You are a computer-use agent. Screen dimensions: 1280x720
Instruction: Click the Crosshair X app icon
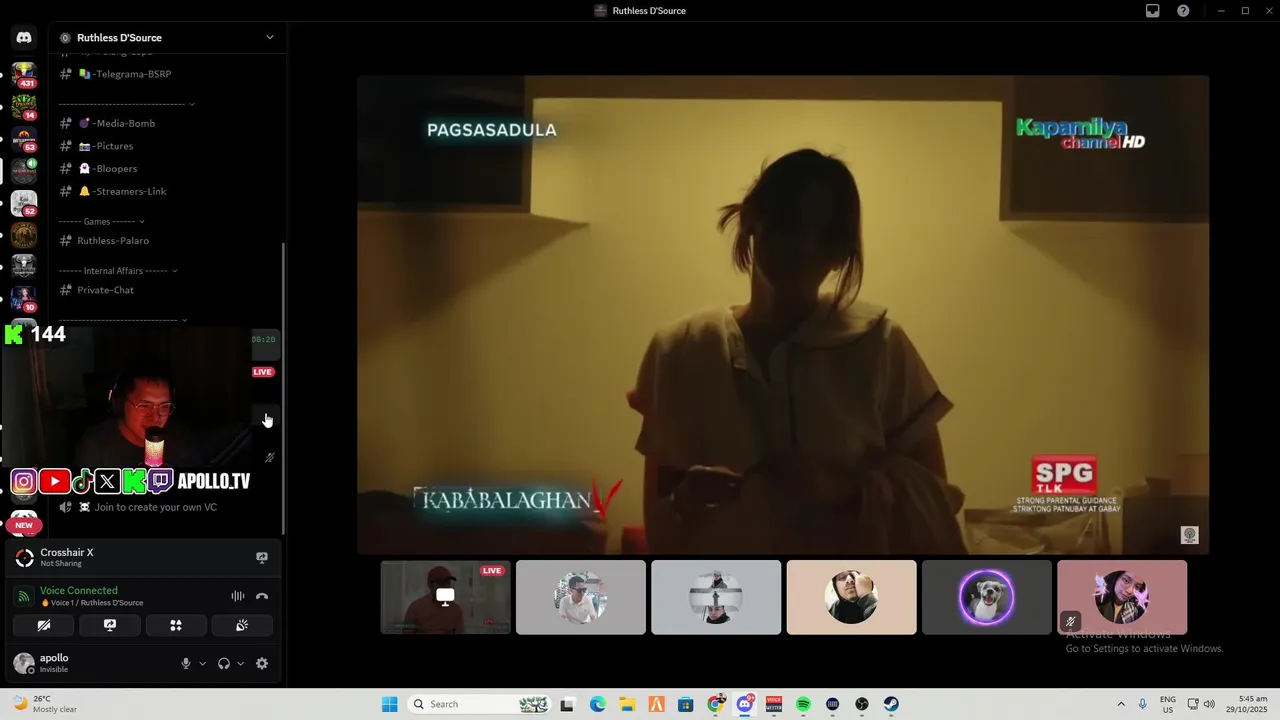25,558
